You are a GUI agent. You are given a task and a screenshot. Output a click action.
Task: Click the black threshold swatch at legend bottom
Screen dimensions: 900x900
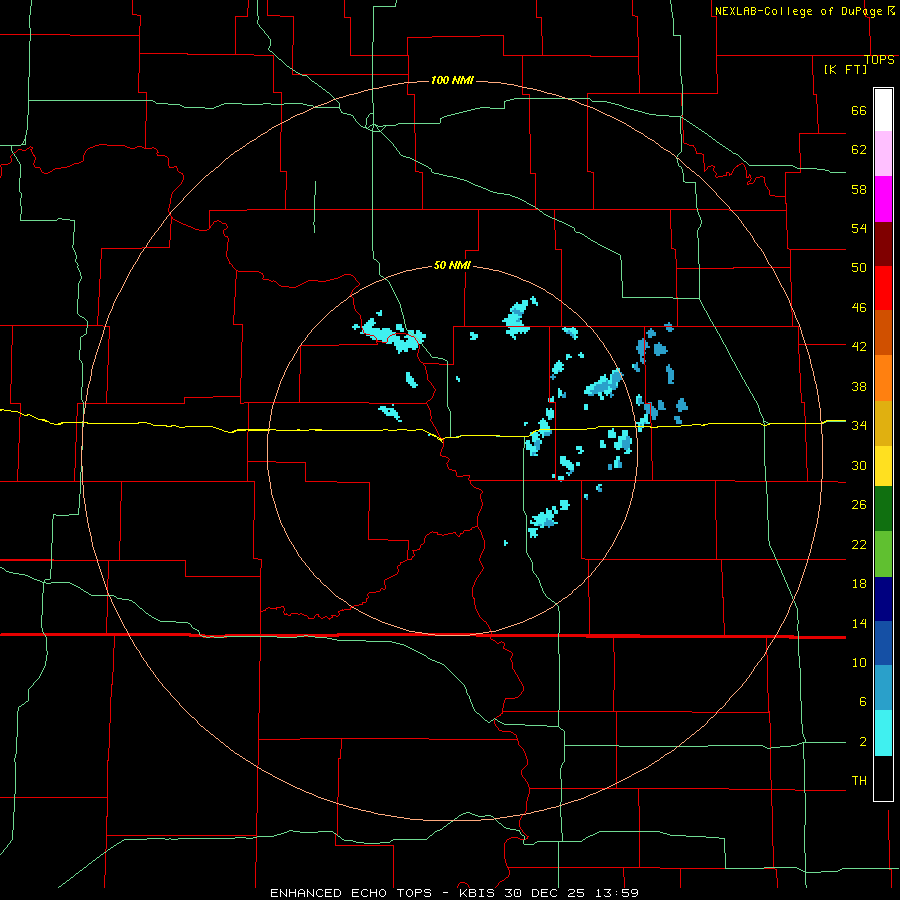pyautogui.click(x=883, y=778)
